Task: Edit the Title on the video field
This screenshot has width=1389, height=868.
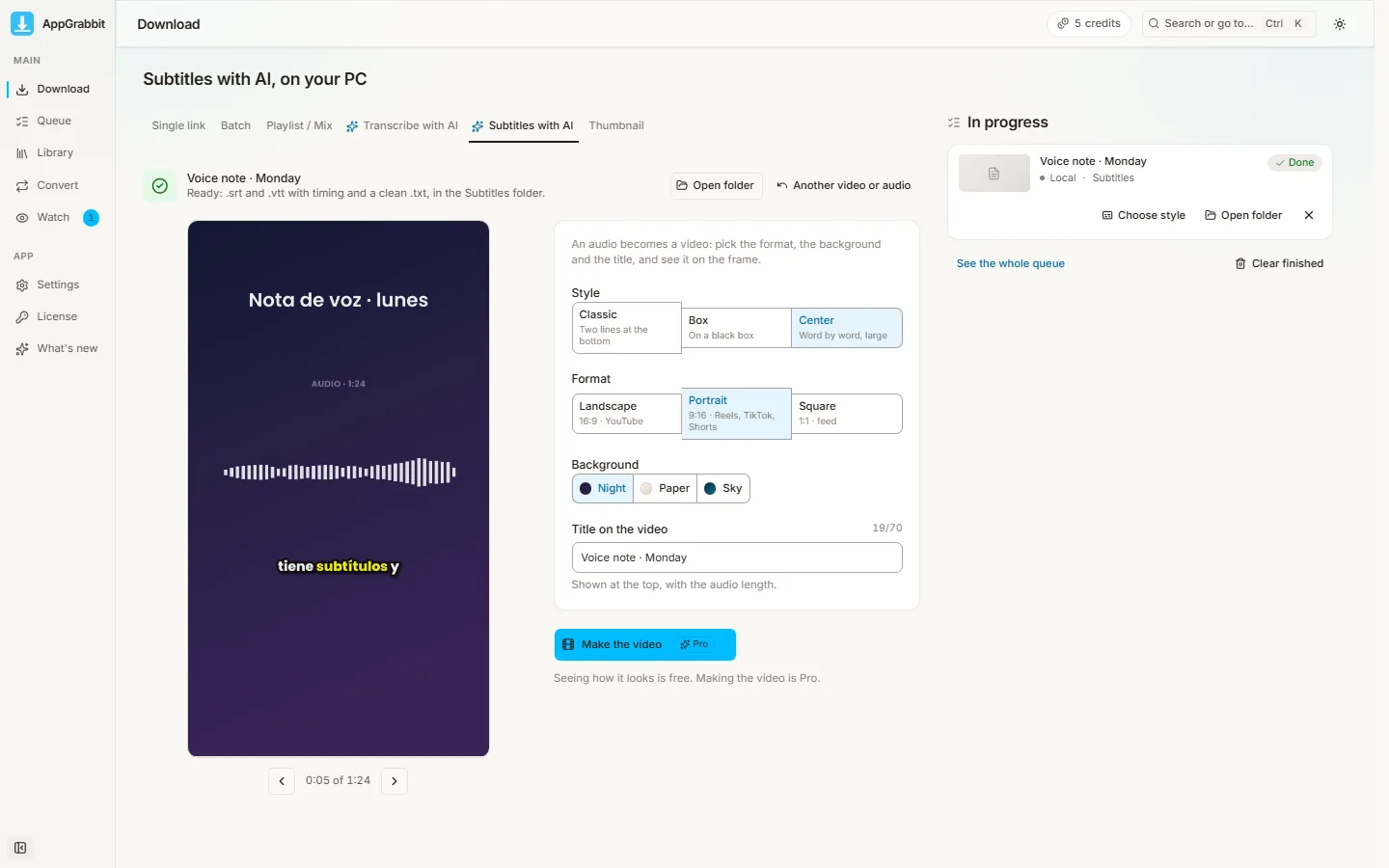Action: click(737, 557)
